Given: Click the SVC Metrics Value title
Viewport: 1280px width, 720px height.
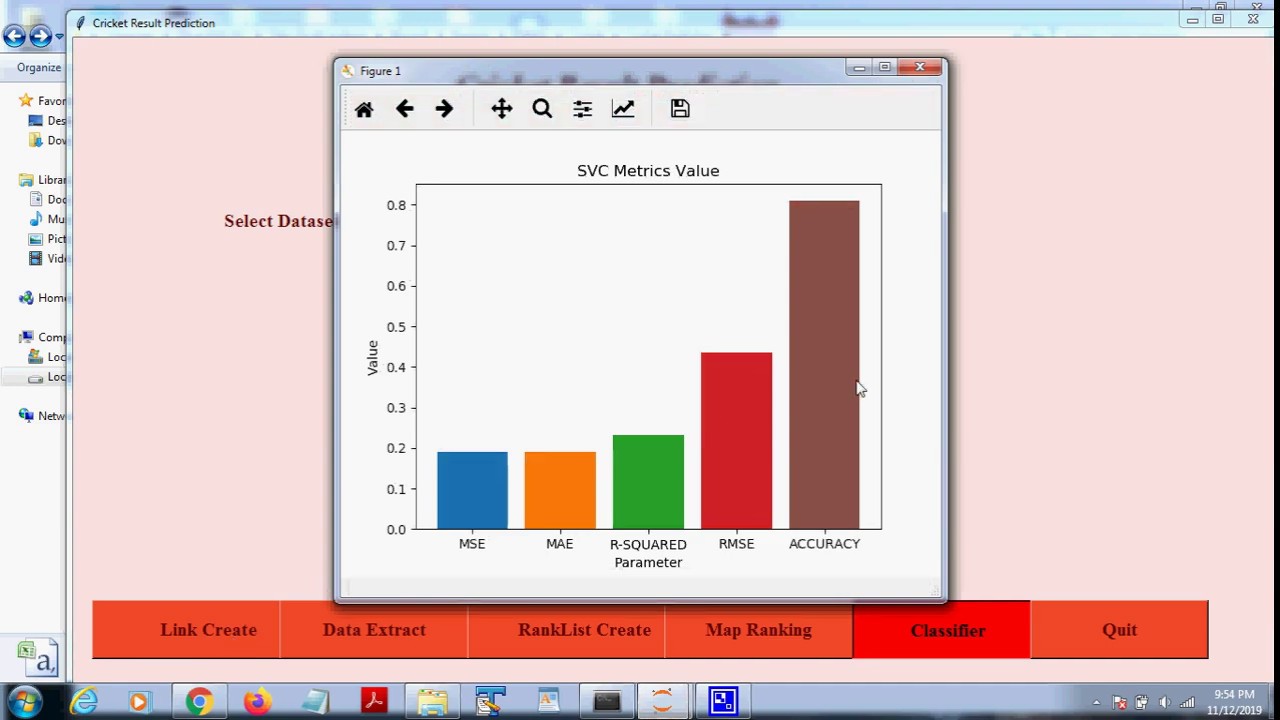Looking at the screenshot, I should point(648,171).
